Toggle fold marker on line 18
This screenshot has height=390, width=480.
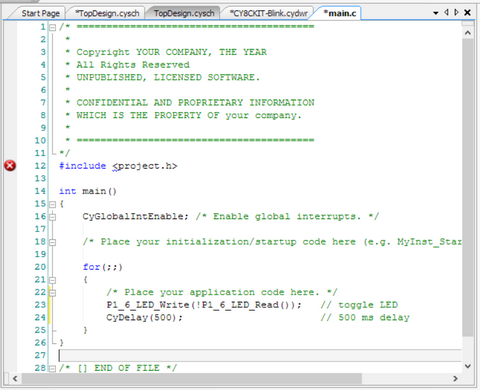pos(52,242)
